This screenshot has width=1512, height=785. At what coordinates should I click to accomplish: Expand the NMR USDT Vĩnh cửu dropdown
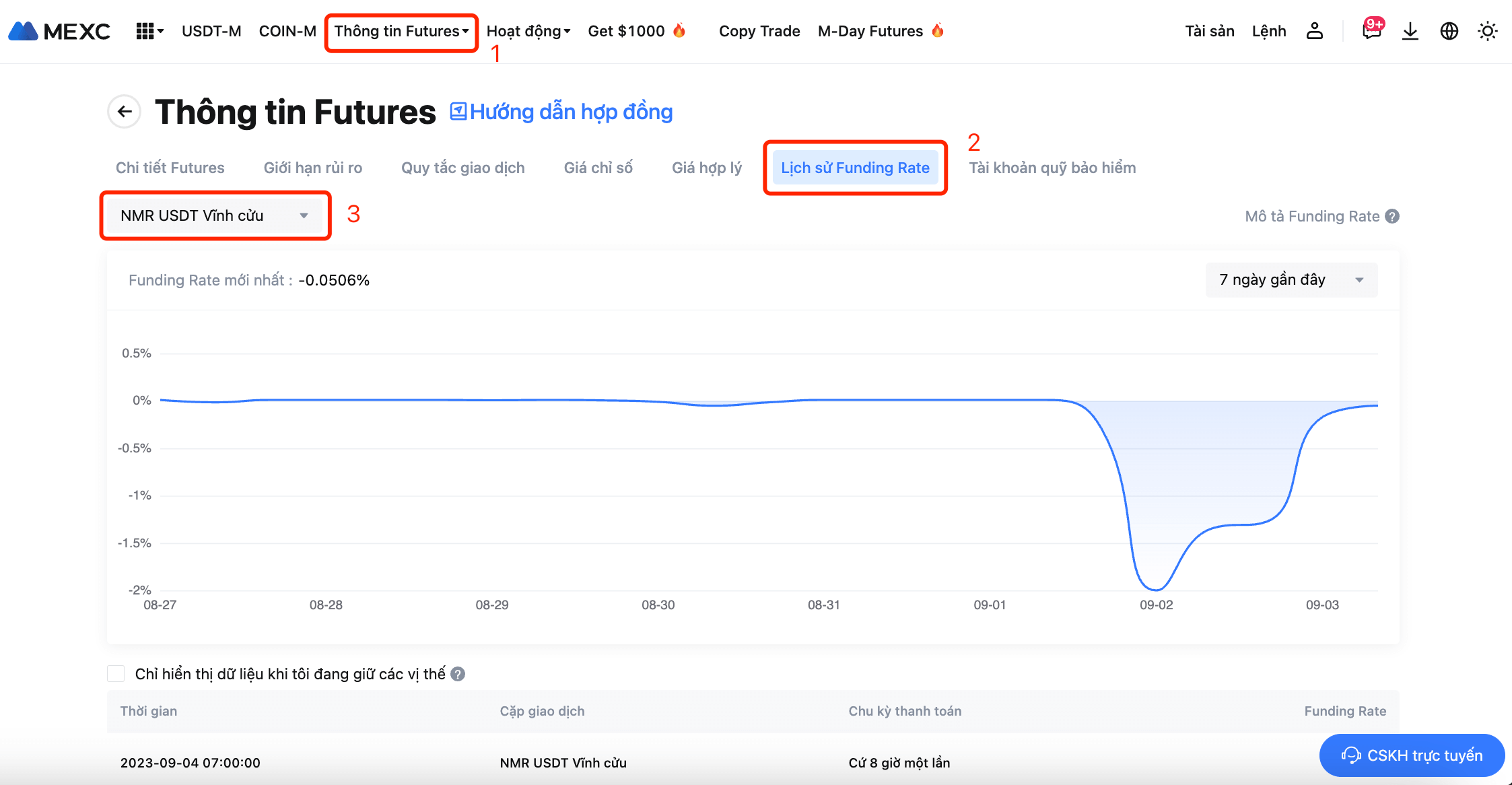coord(215,215)
